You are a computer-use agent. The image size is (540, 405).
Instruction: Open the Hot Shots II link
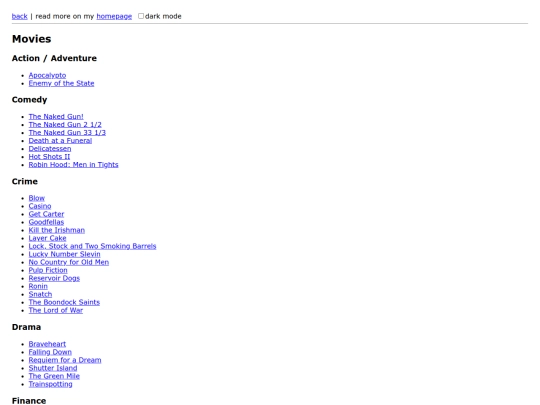click(49, 156)
